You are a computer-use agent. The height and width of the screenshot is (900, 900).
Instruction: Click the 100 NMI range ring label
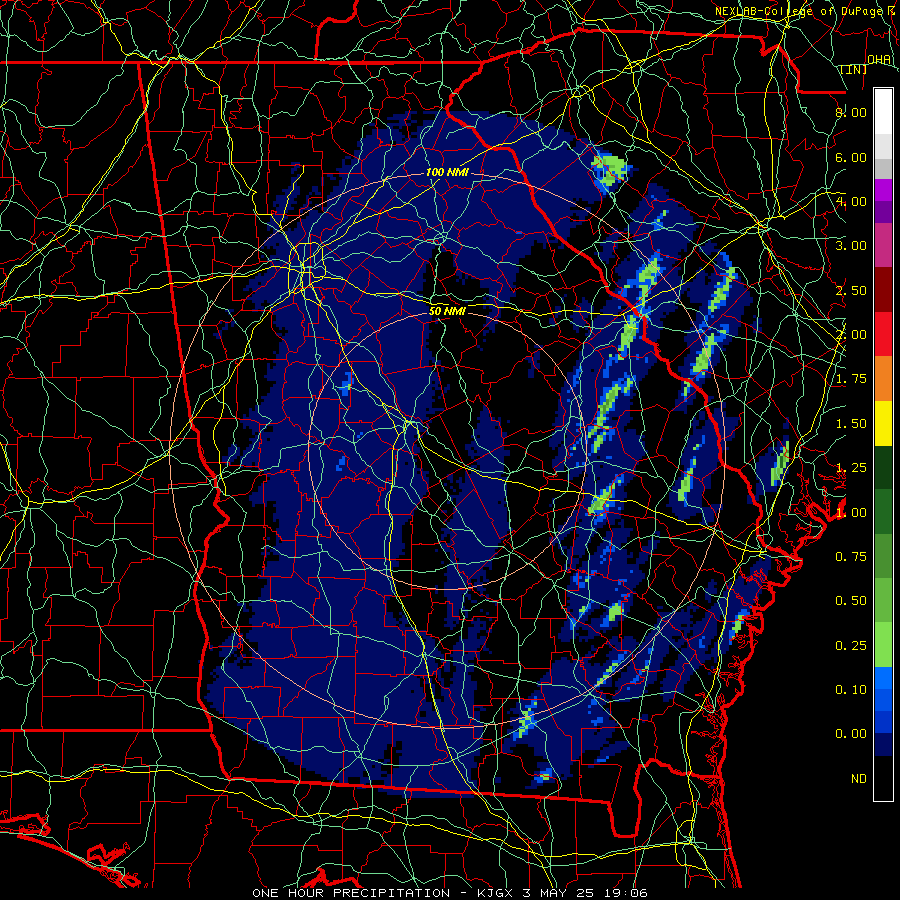point(447,172)
